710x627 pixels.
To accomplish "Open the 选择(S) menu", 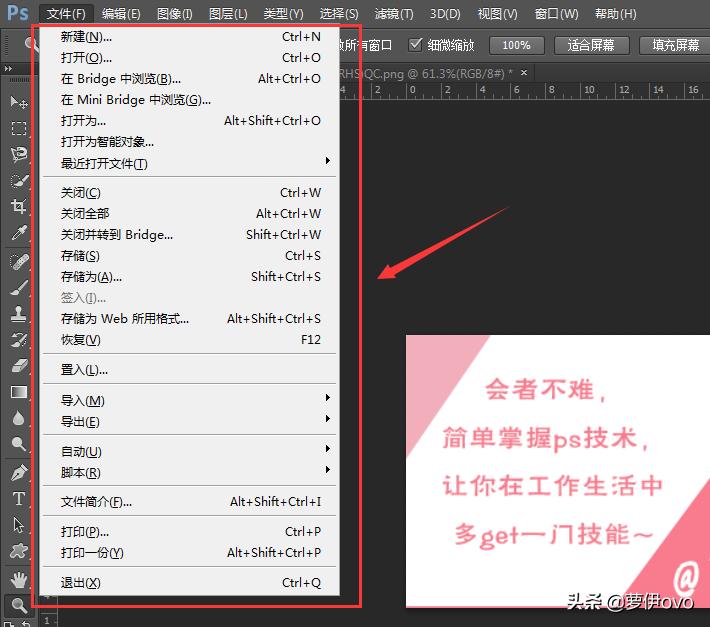I will 339,14.
